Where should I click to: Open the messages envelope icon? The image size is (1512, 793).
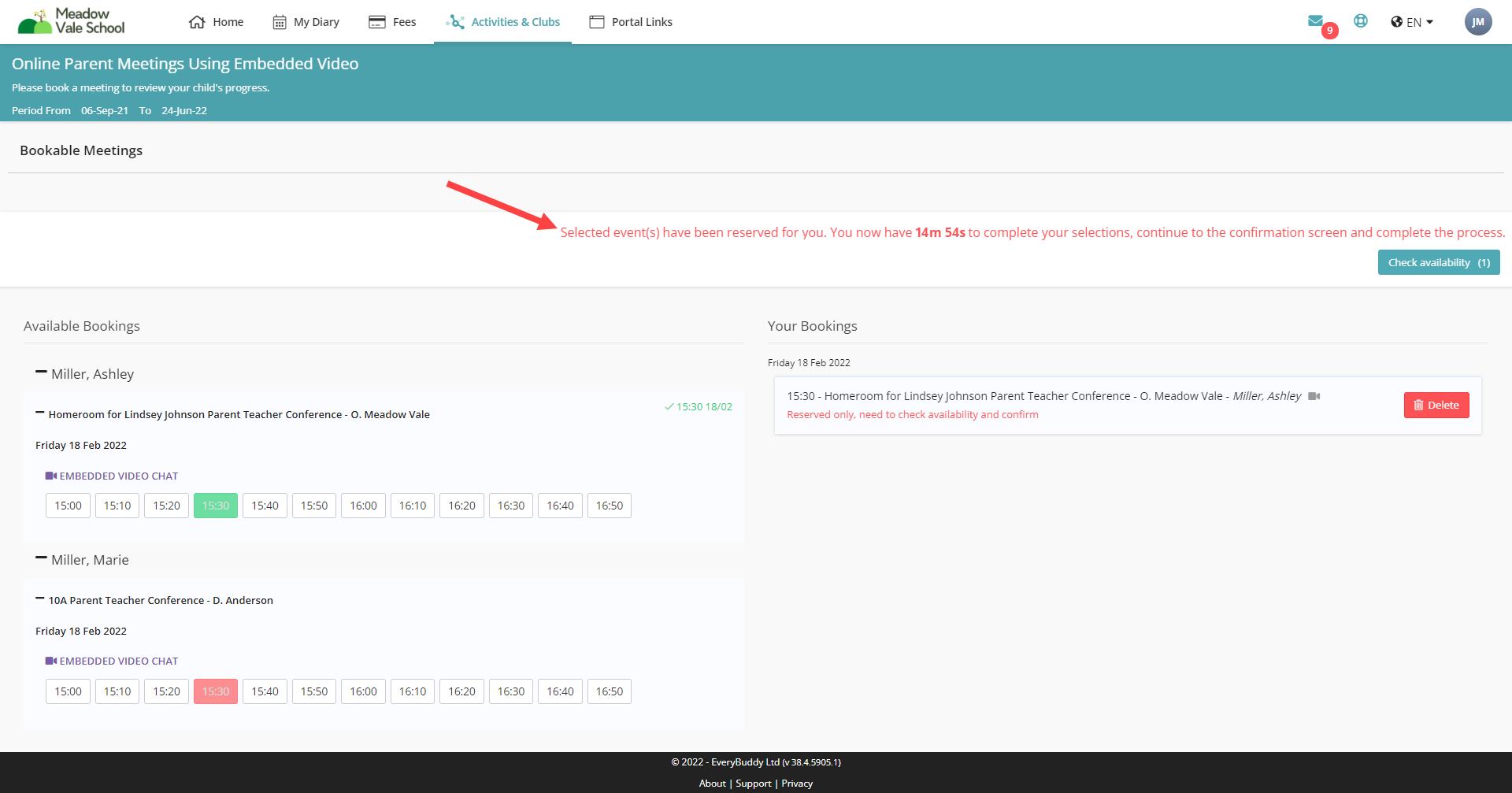[x=1315, y=21]
